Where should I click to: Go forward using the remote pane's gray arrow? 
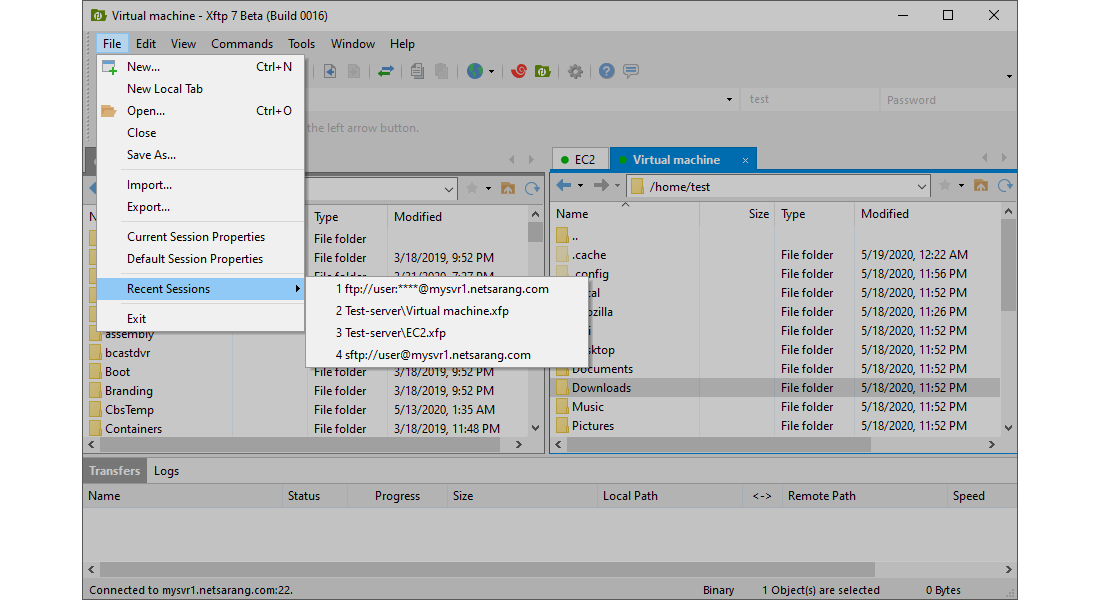tap(601, 186)
